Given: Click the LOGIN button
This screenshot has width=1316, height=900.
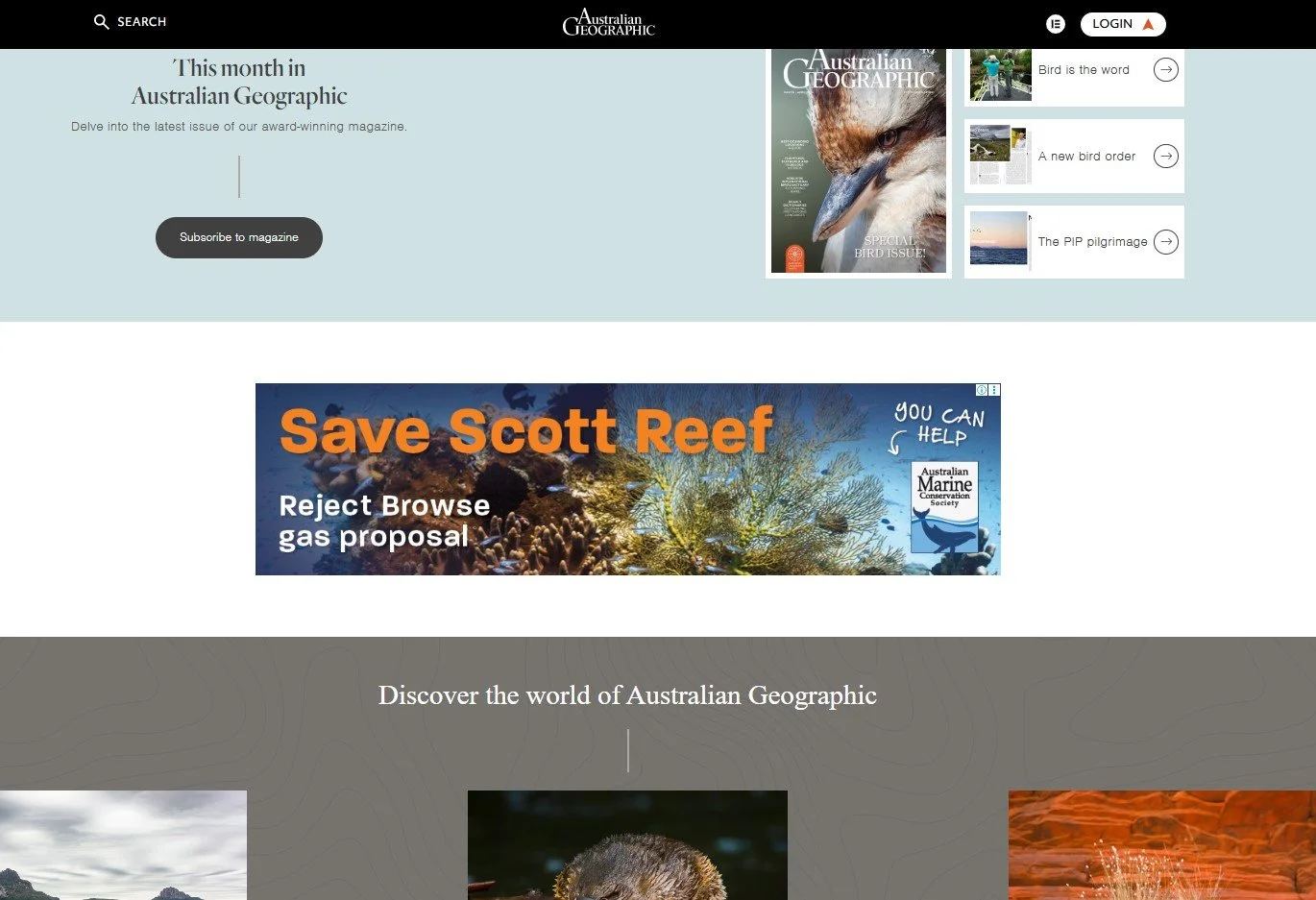Looking at the screenshot, I should [x=1123, y=24].
